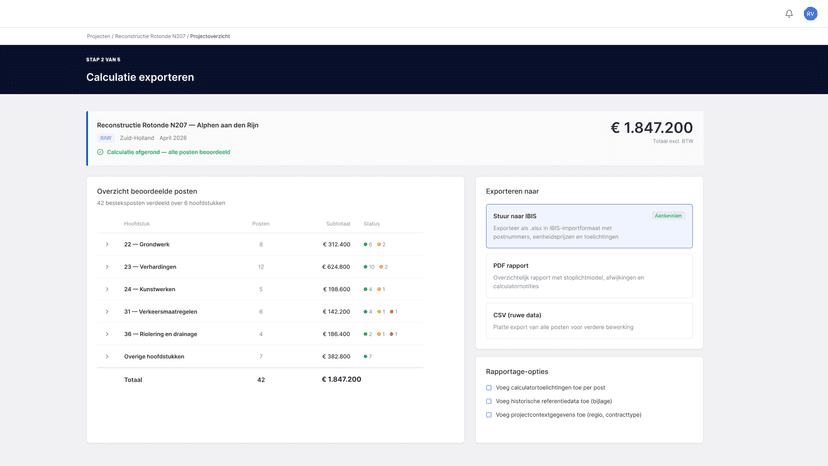Click the orange status dot for Kunstwerken
The width and height of the screenshot is (828, 466).
coord(379,290)
